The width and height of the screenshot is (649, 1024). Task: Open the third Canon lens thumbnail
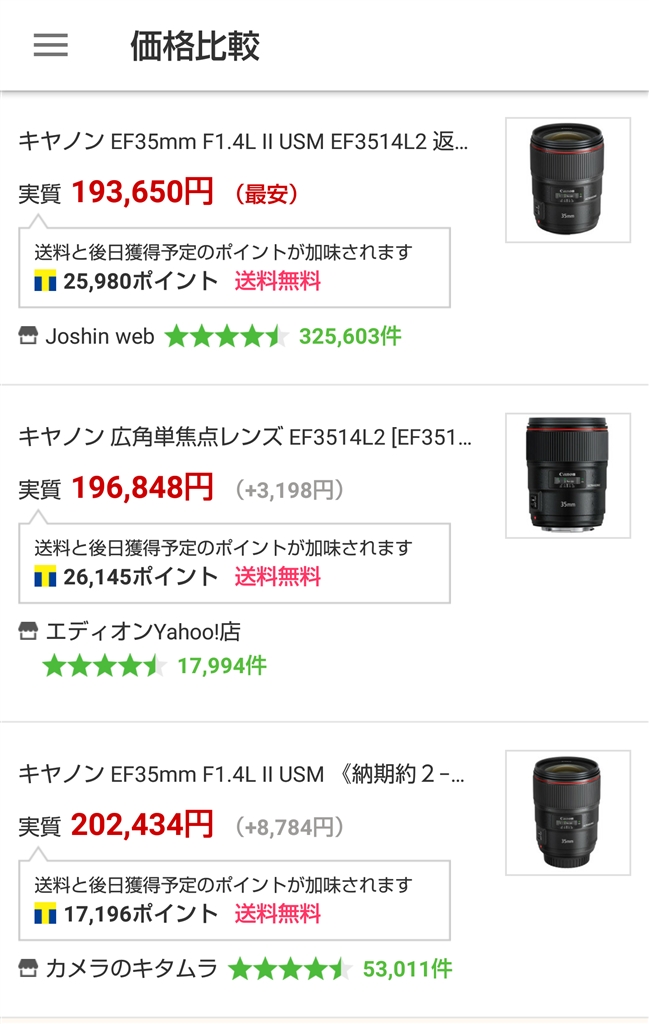[x=567, y=812]
